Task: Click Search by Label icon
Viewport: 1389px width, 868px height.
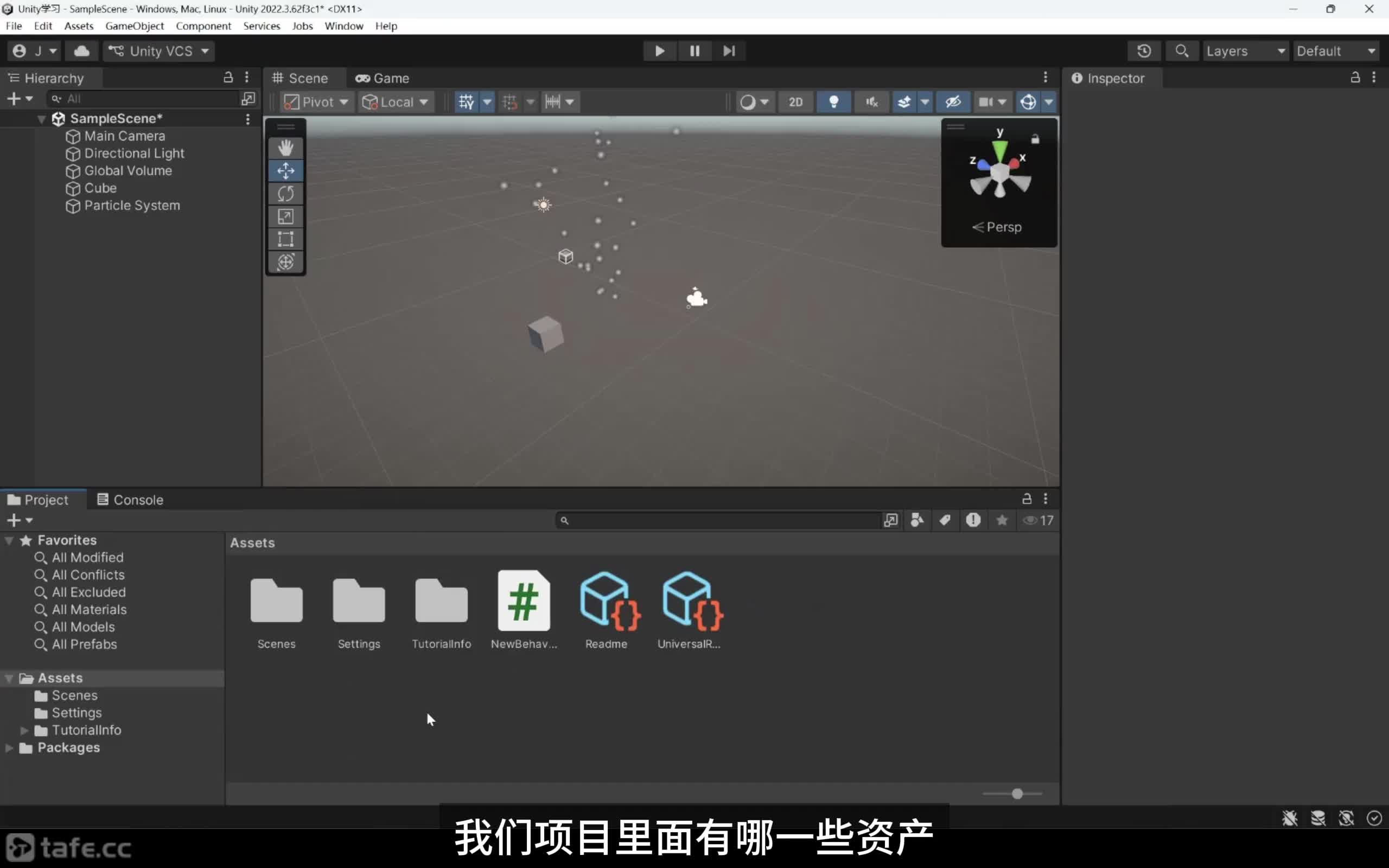Action: click(x=945, y=520)
